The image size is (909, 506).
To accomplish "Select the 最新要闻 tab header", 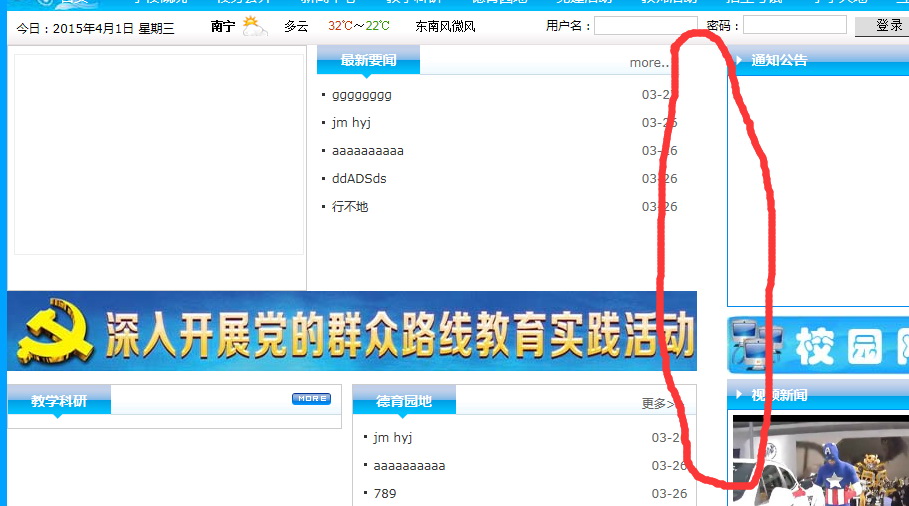I will coord(368,61).
